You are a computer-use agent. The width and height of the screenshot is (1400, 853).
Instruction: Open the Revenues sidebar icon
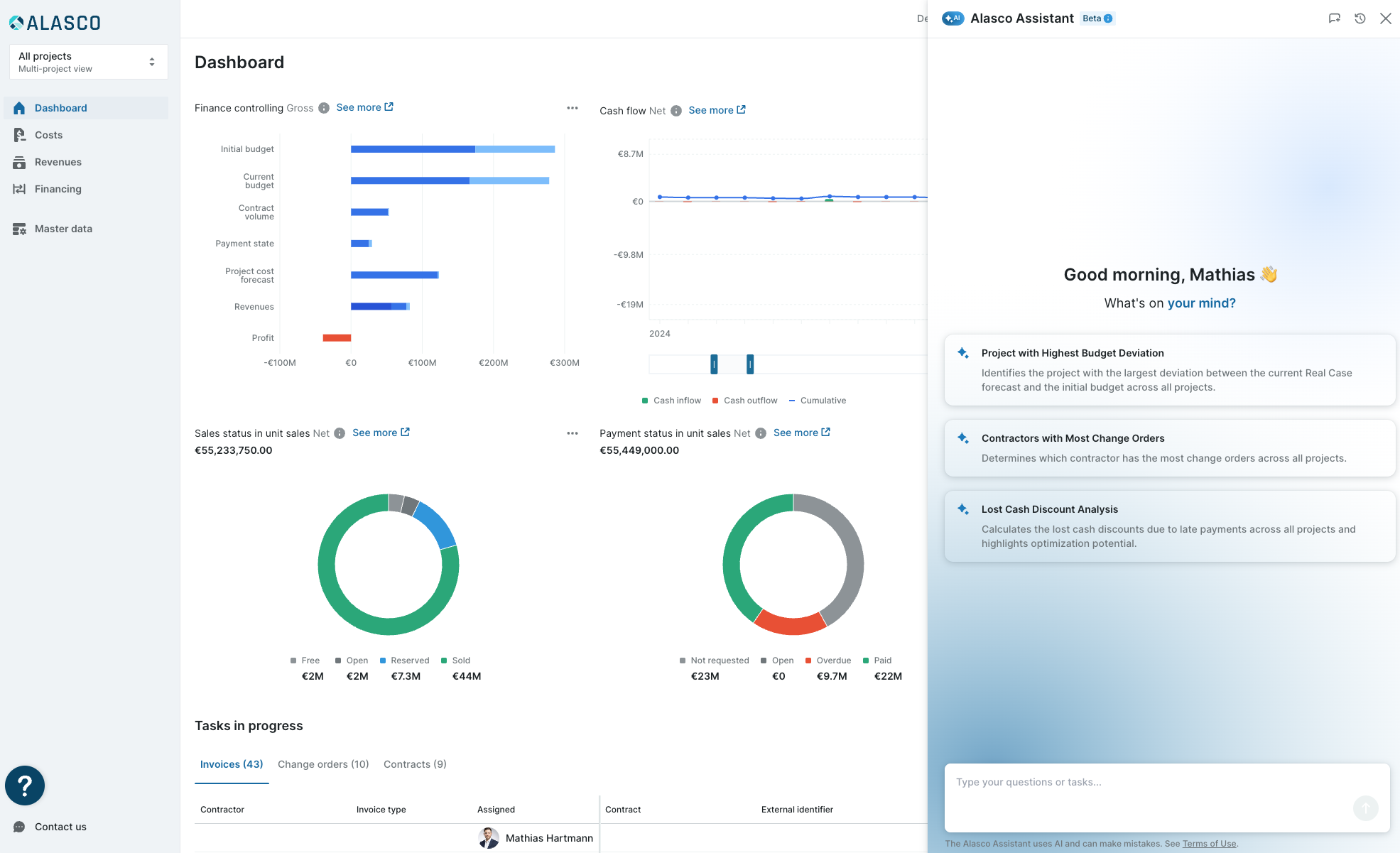click(19, 162)
